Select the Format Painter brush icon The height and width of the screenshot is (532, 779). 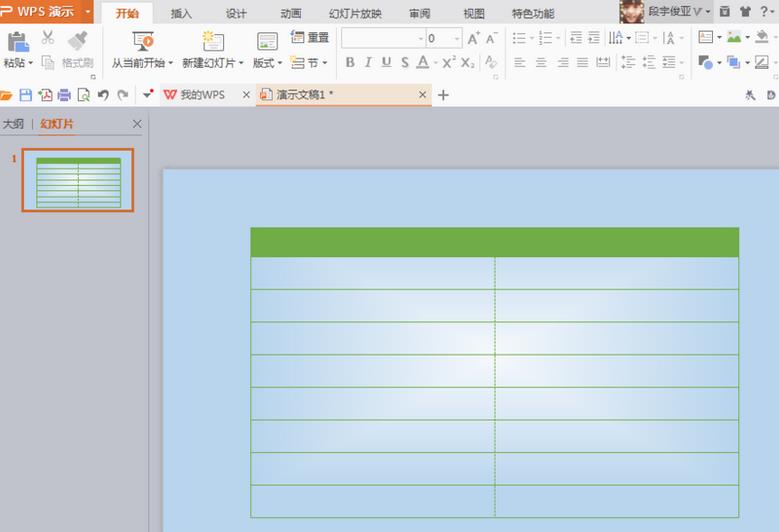(x=78, y=41)
